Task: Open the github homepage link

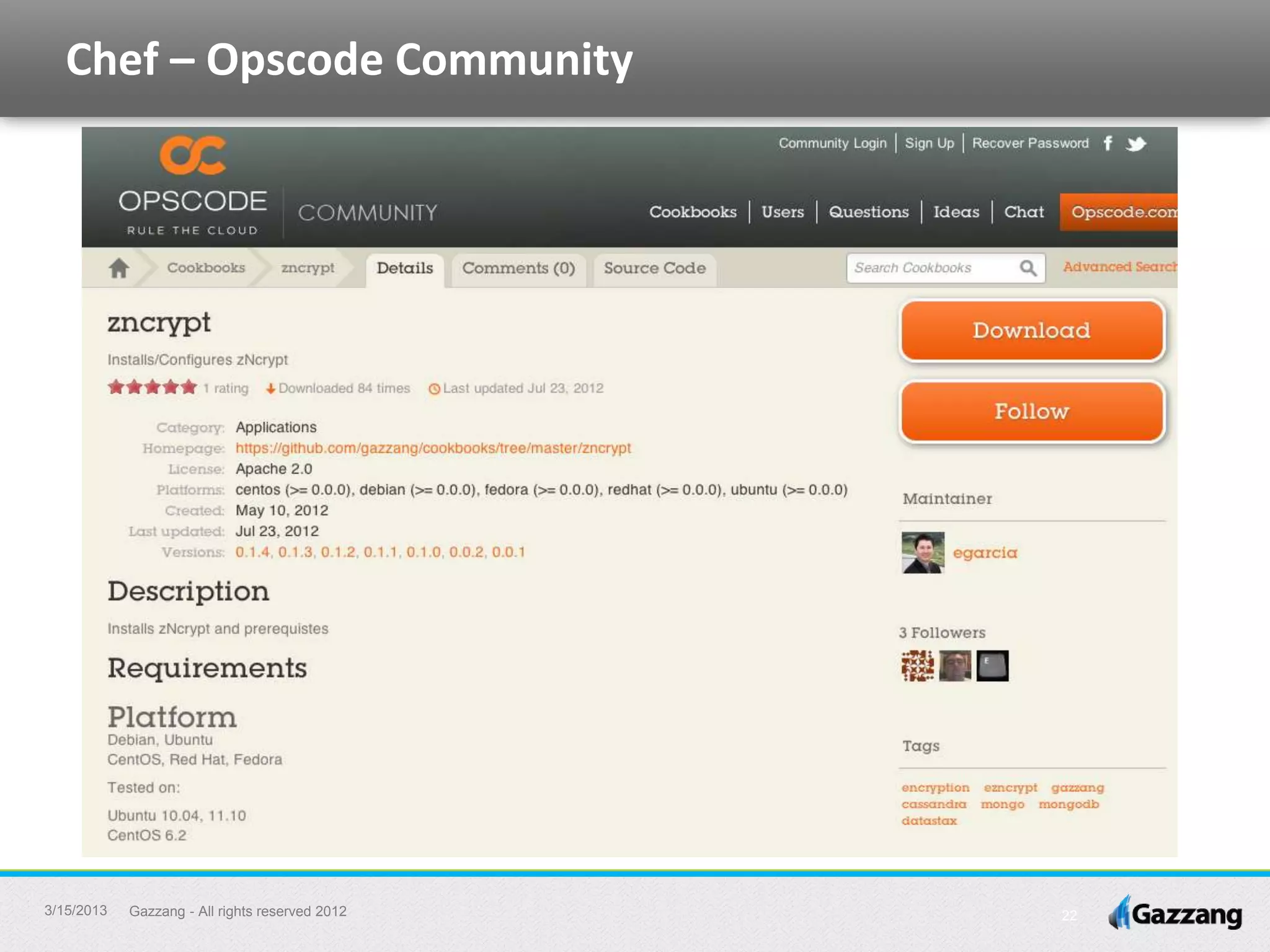Action: (x=433, y=448)
